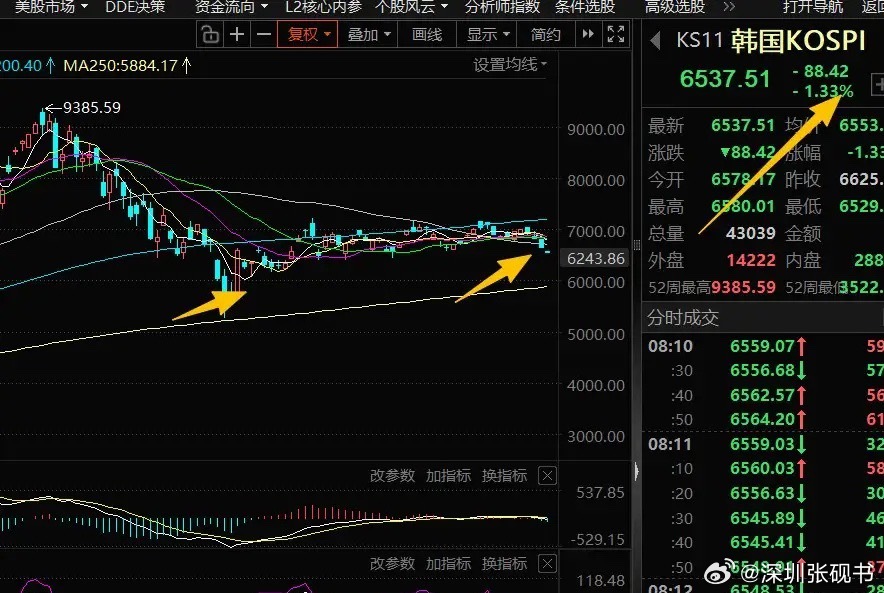Screen dimensions: 884x593
Task: Click 今开 value in quote panel
Action: coord(743,179)
